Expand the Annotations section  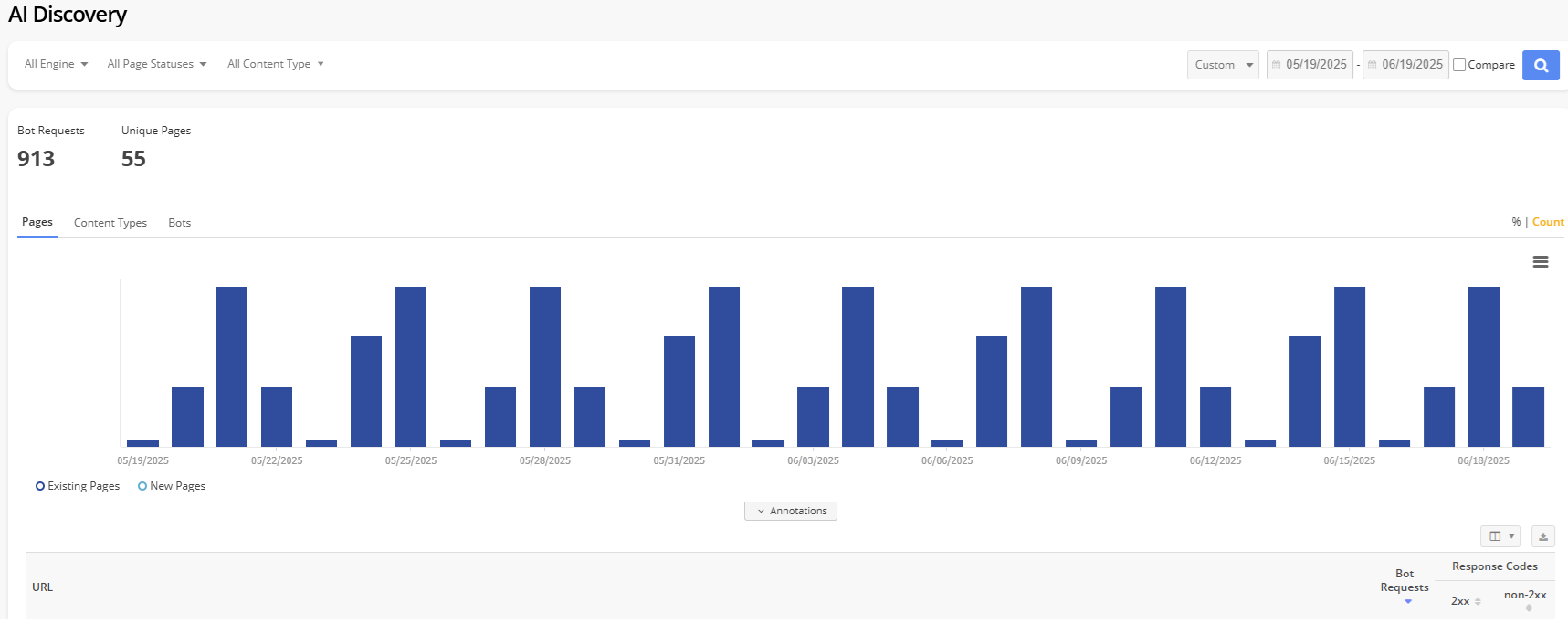coord(790,511)
